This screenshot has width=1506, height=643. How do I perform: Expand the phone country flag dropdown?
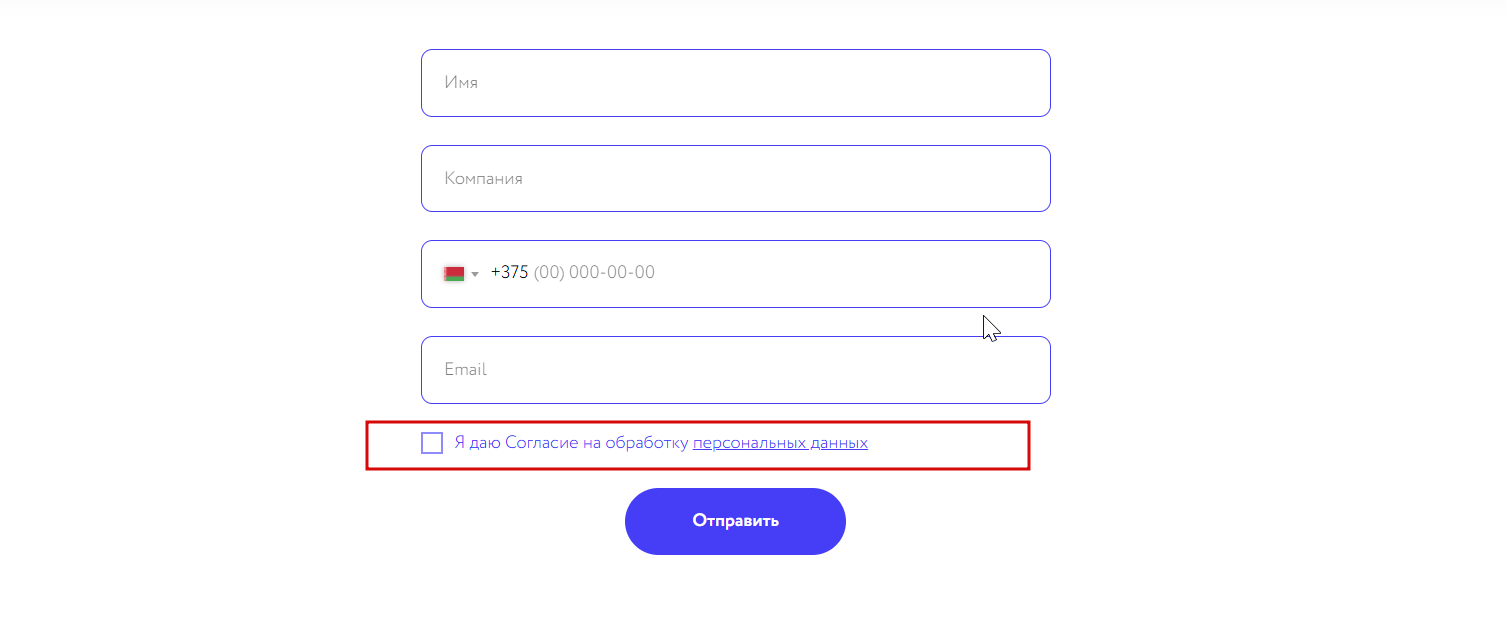pyautogui.click(x=462, y=273)
